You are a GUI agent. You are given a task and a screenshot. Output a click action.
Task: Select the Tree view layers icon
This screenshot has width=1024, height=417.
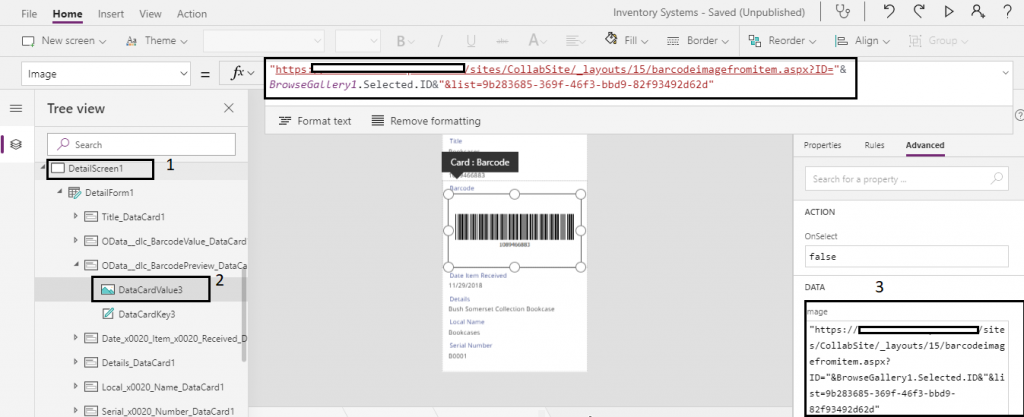(16, 144)
